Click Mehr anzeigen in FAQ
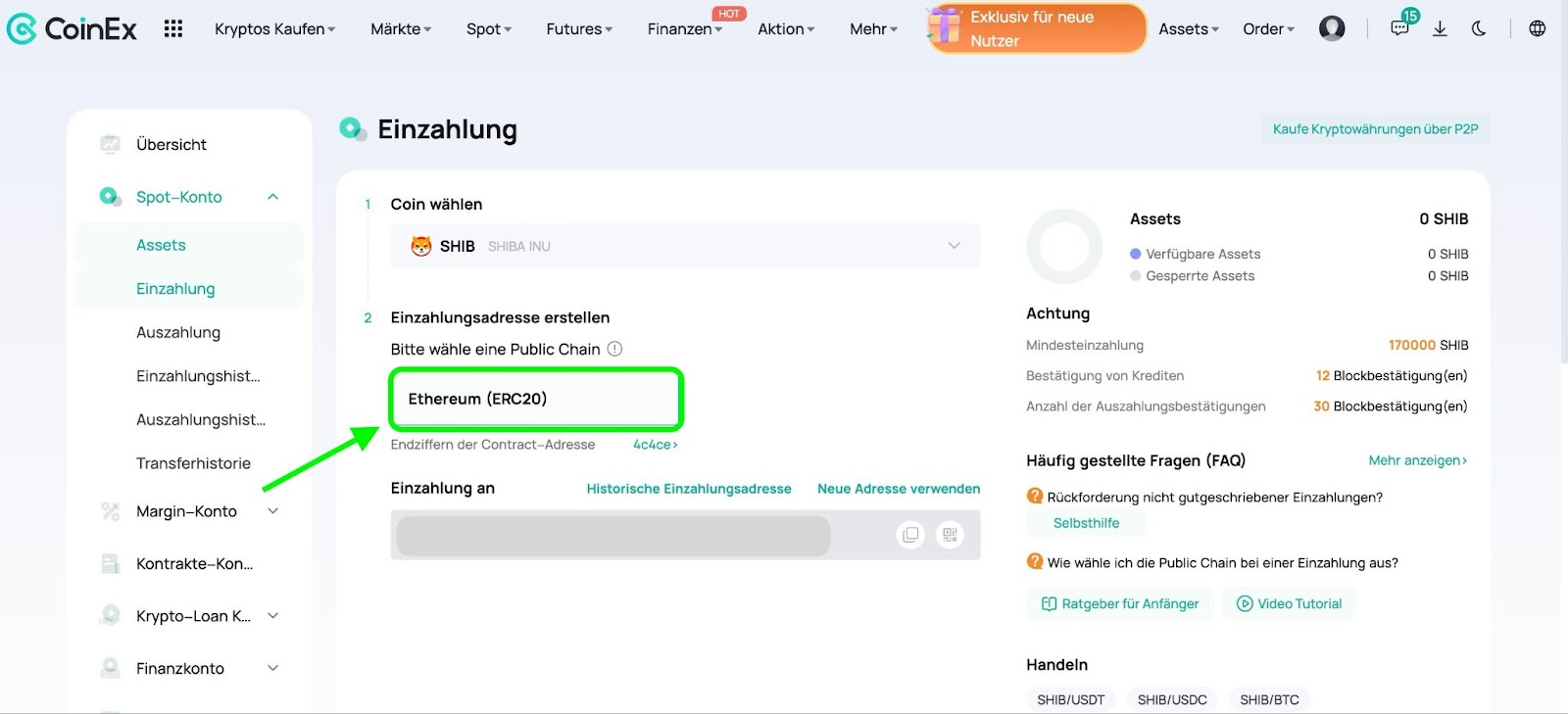The width and height of the screenshot is (1568, 714). (1418, 460)
